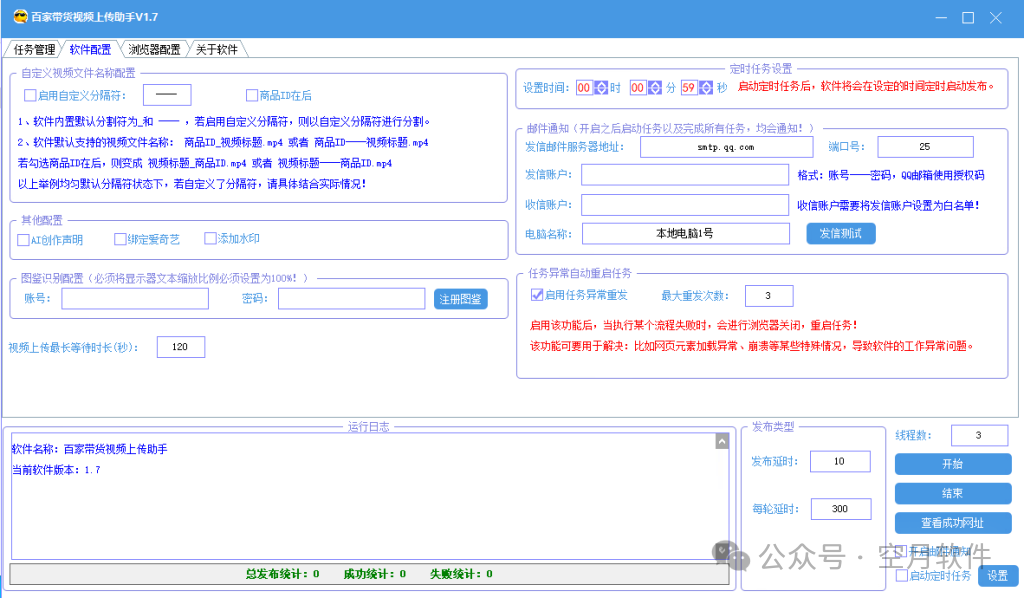Click the scroll-up arrow in the 运行日志 box
The image size is (1024, 598).
(x=722, y=441)
